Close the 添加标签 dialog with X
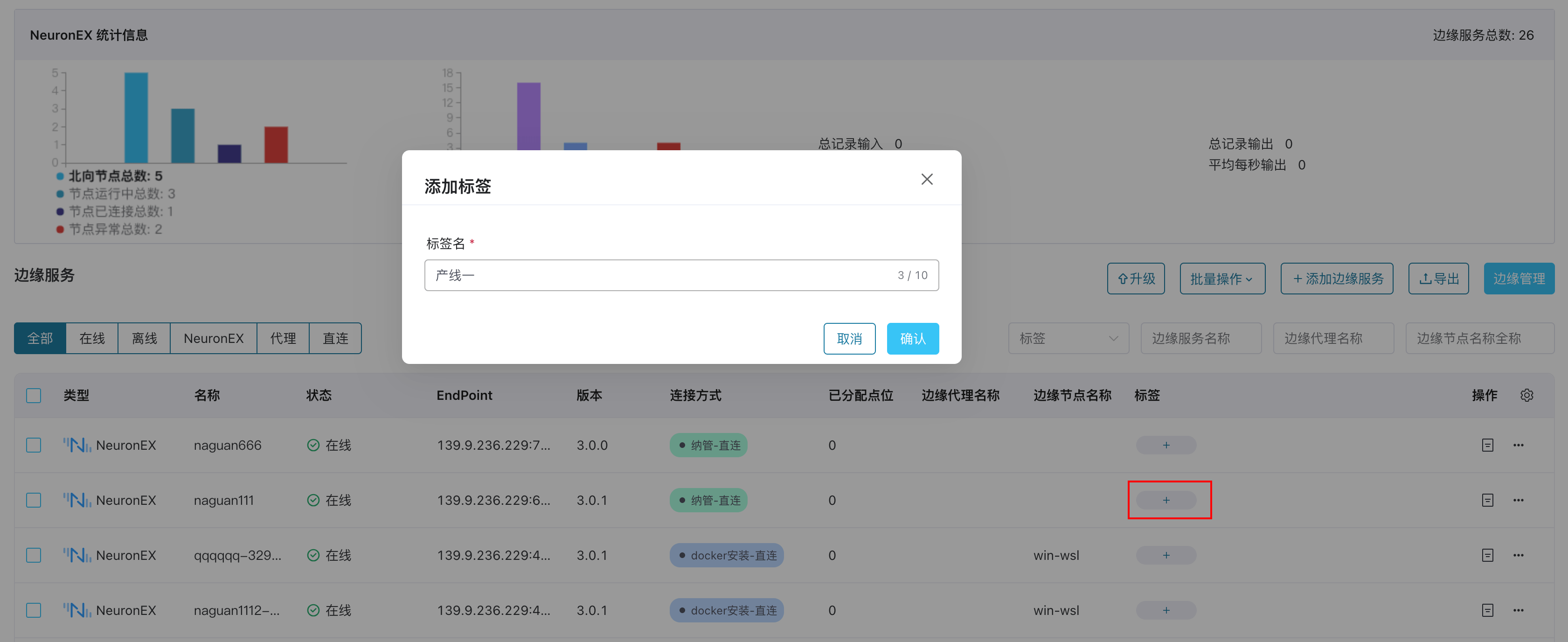 click(x=926, y=179)
